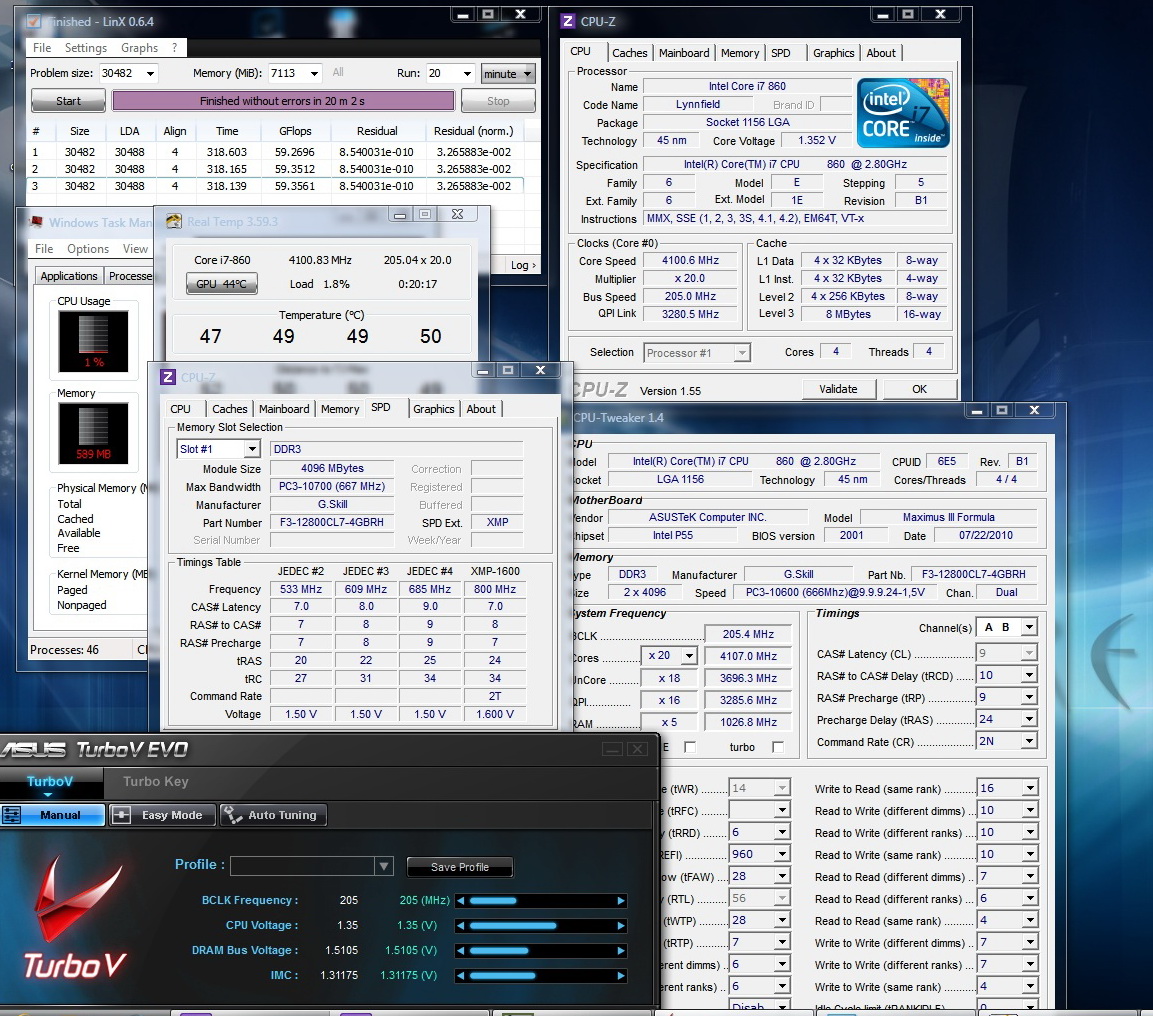
Task: Open the minute unit dropdown in LinX
Action: pos(507,74)
